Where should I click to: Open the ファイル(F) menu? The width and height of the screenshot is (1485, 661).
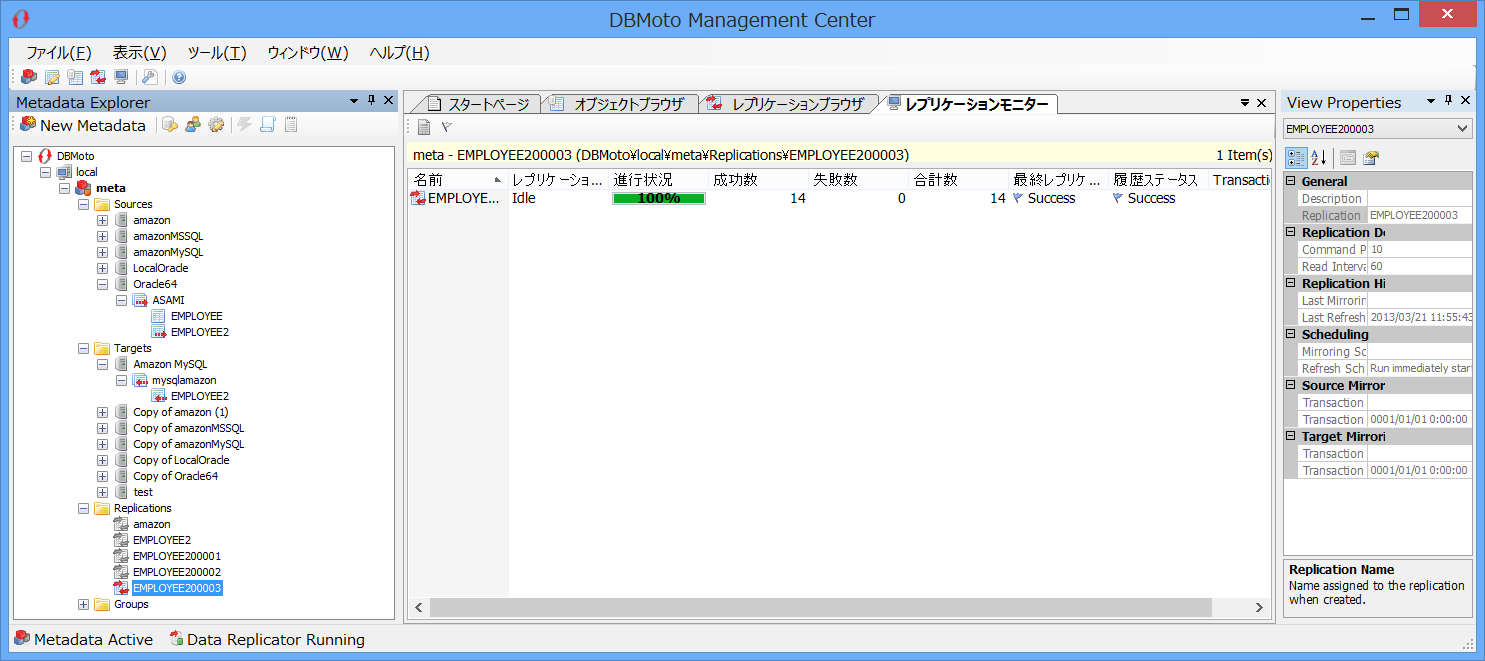[59, 53]
